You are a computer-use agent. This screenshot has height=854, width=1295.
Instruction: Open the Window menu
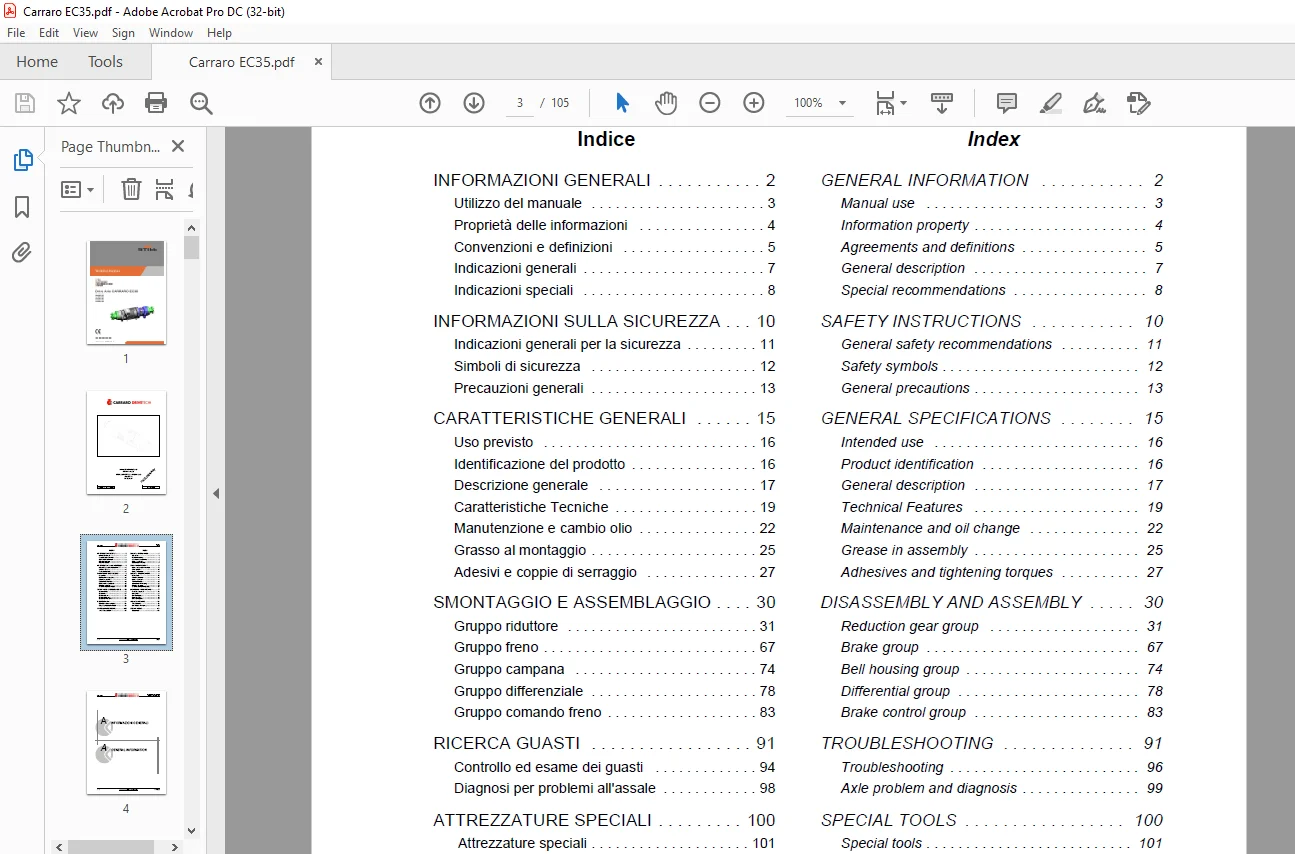pyautogui.click(x=171, y=33)
